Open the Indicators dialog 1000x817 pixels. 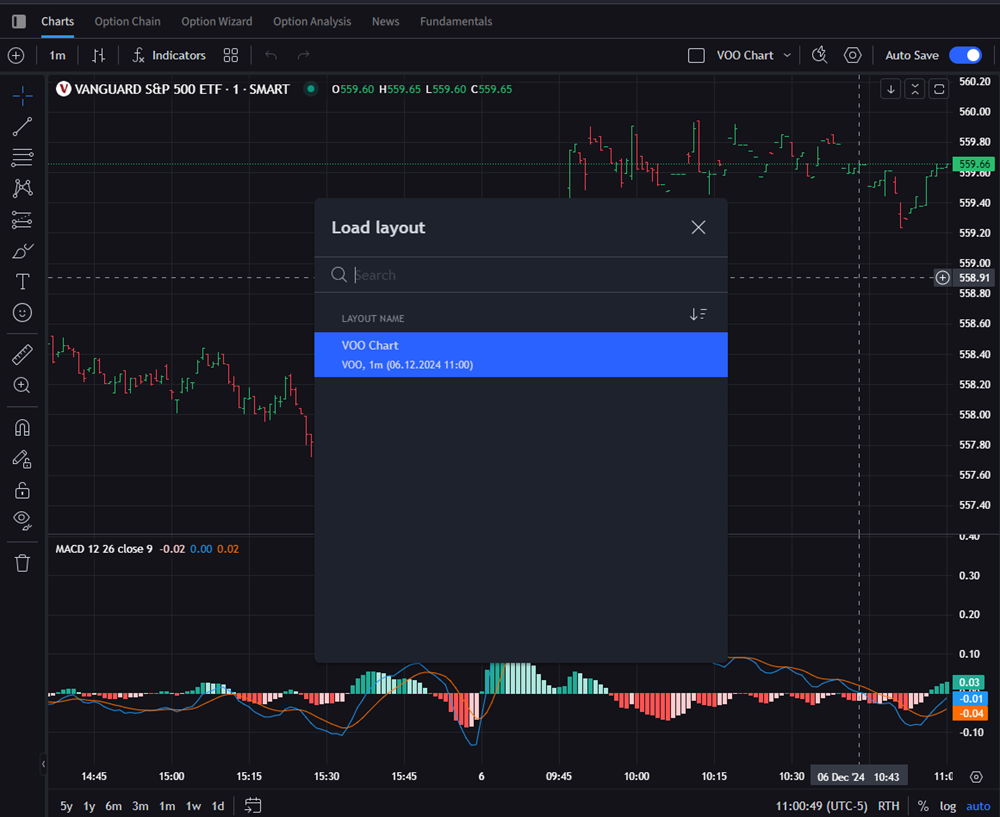point(169,55)
